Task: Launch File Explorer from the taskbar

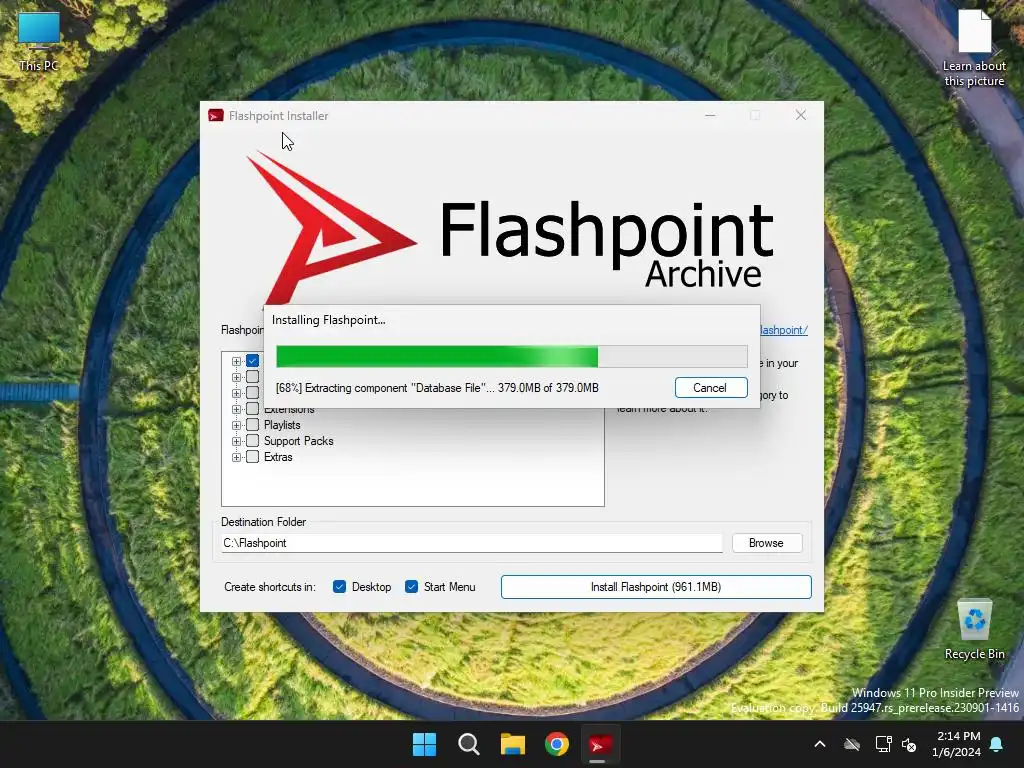Action: [513, 744]
